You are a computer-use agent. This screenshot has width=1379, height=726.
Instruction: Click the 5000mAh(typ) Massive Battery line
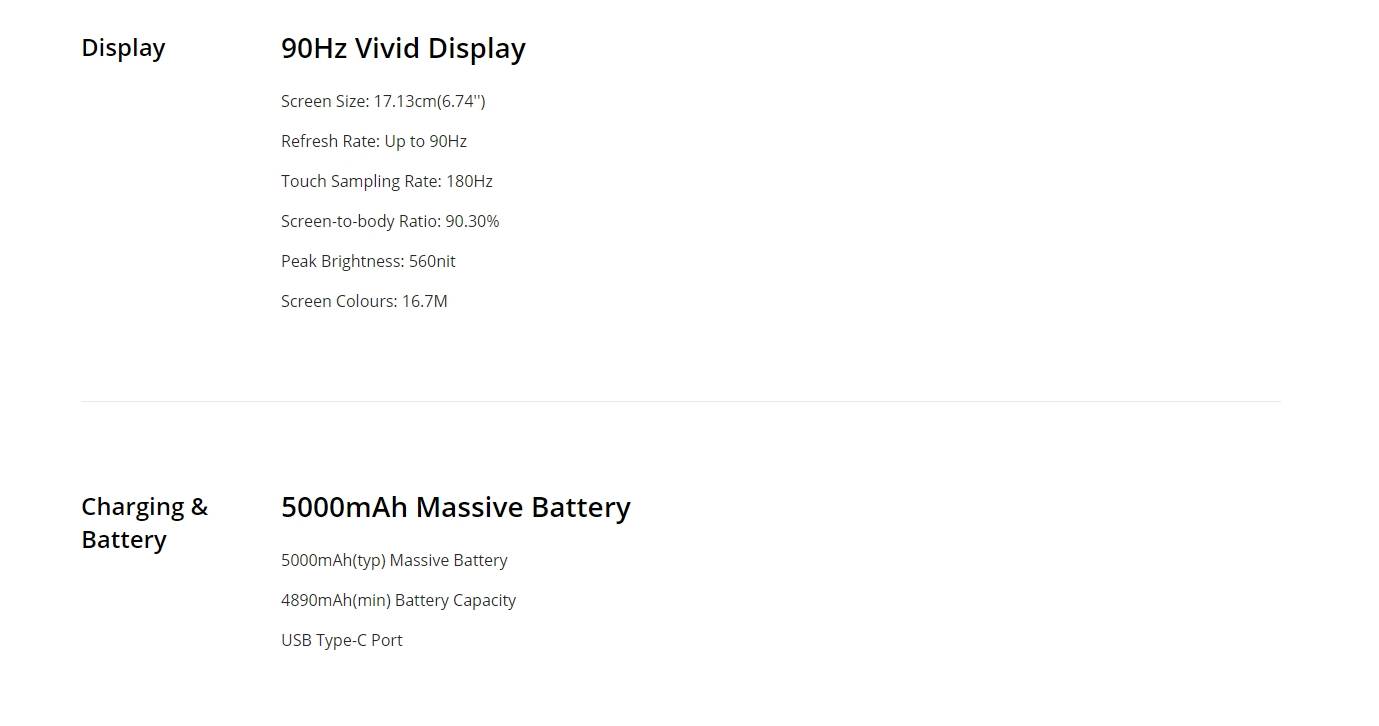click(x=394, y=560)
